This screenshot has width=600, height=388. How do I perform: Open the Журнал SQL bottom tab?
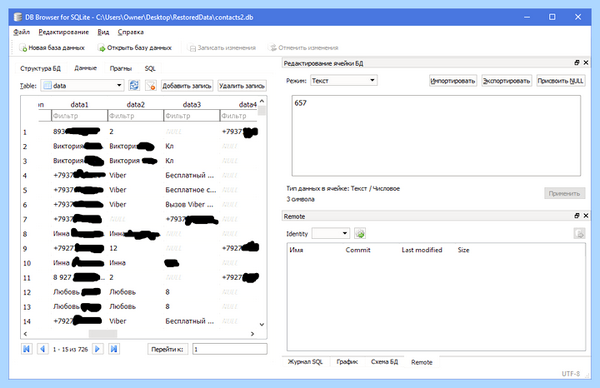tap(305, 362)
